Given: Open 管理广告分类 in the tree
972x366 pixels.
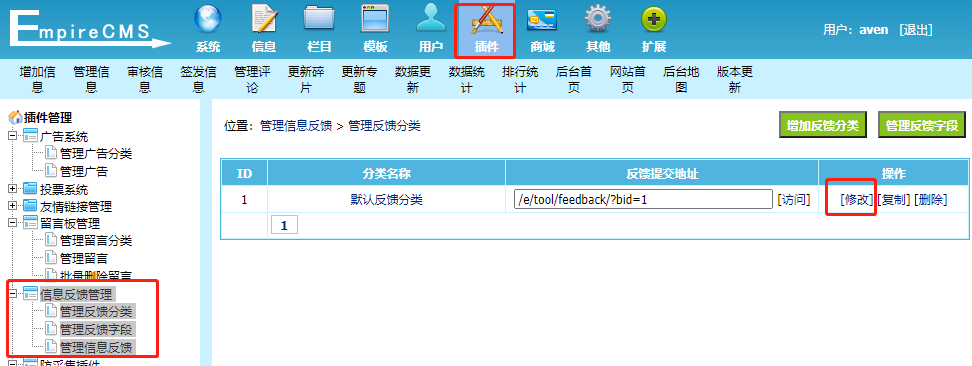Looking at the screenshot, I should [96, 154].
